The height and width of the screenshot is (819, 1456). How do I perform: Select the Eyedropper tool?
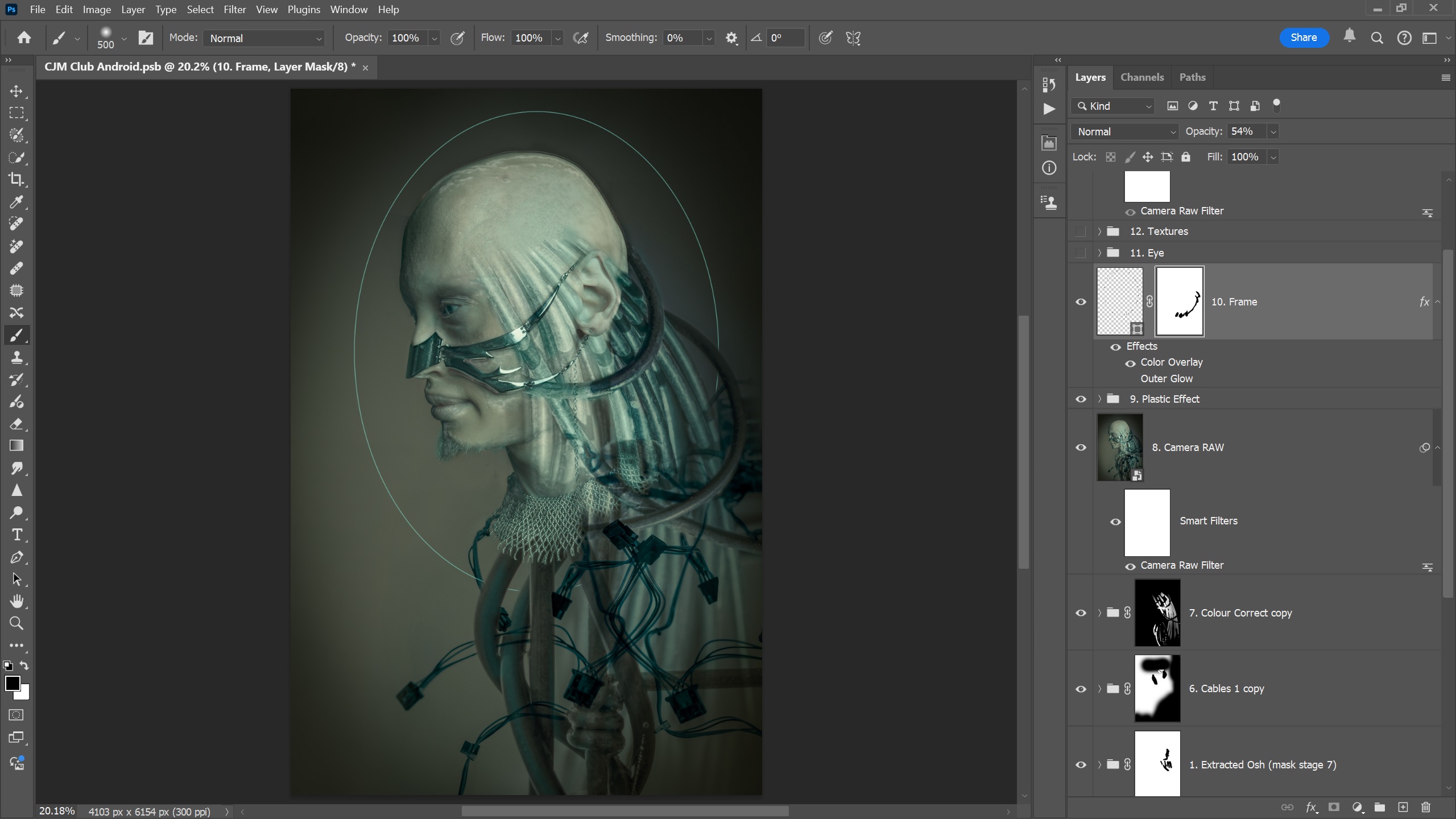(x=16, y=202)
